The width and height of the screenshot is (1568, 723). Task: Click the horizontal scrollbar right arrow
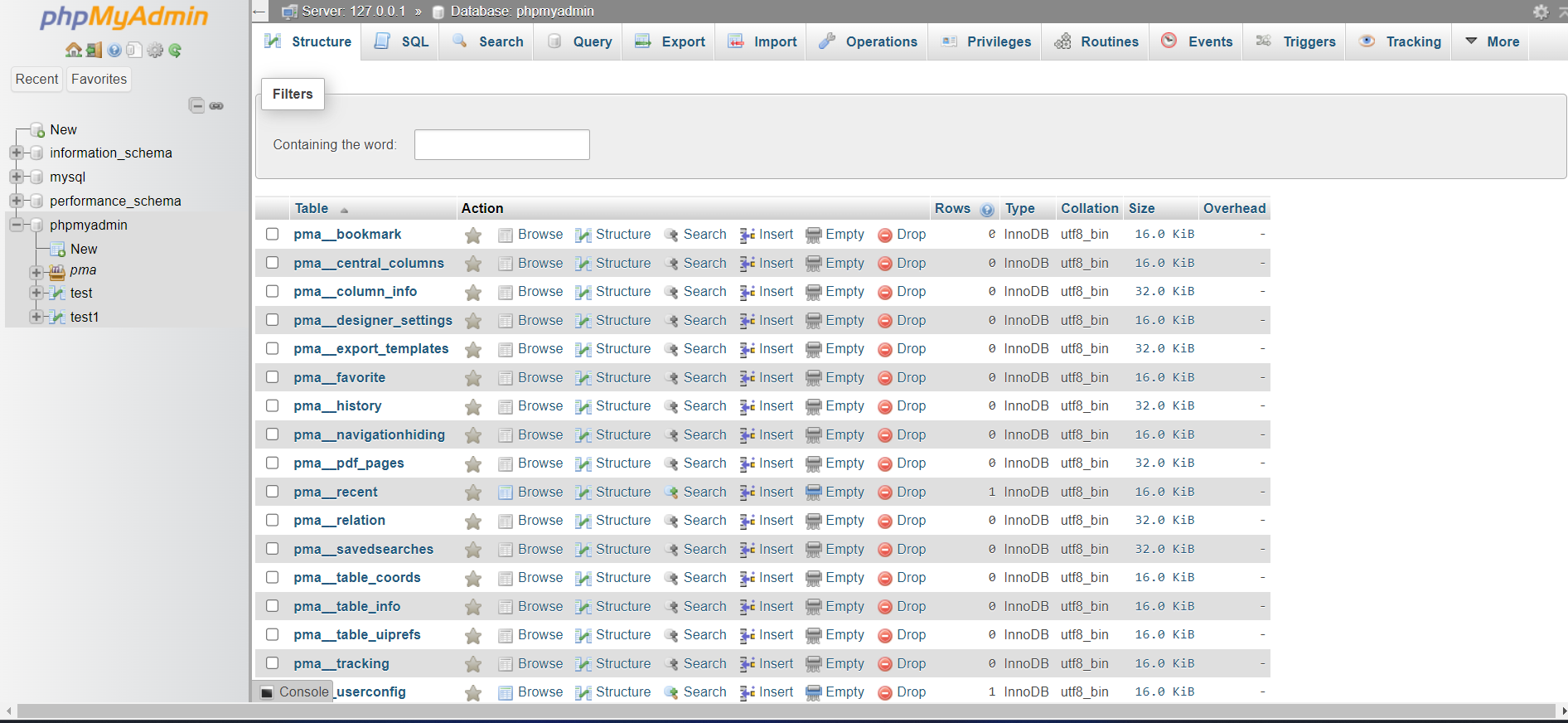[1563, 711]
